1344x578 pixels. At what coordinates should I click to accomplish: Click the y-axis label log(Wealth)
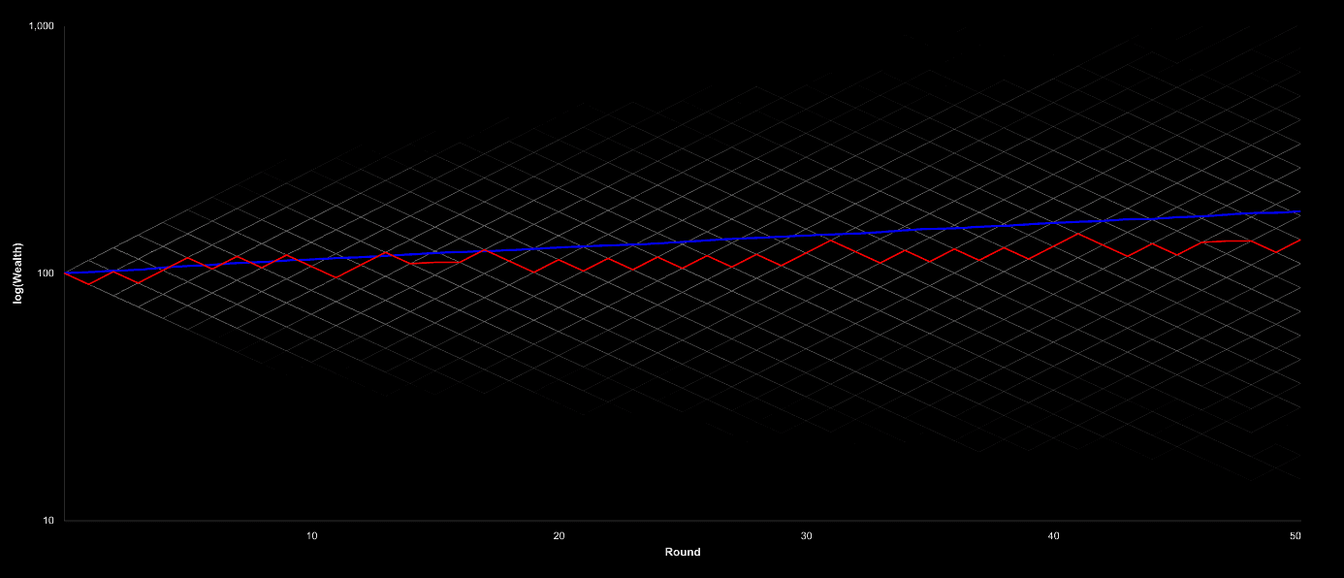18,273
